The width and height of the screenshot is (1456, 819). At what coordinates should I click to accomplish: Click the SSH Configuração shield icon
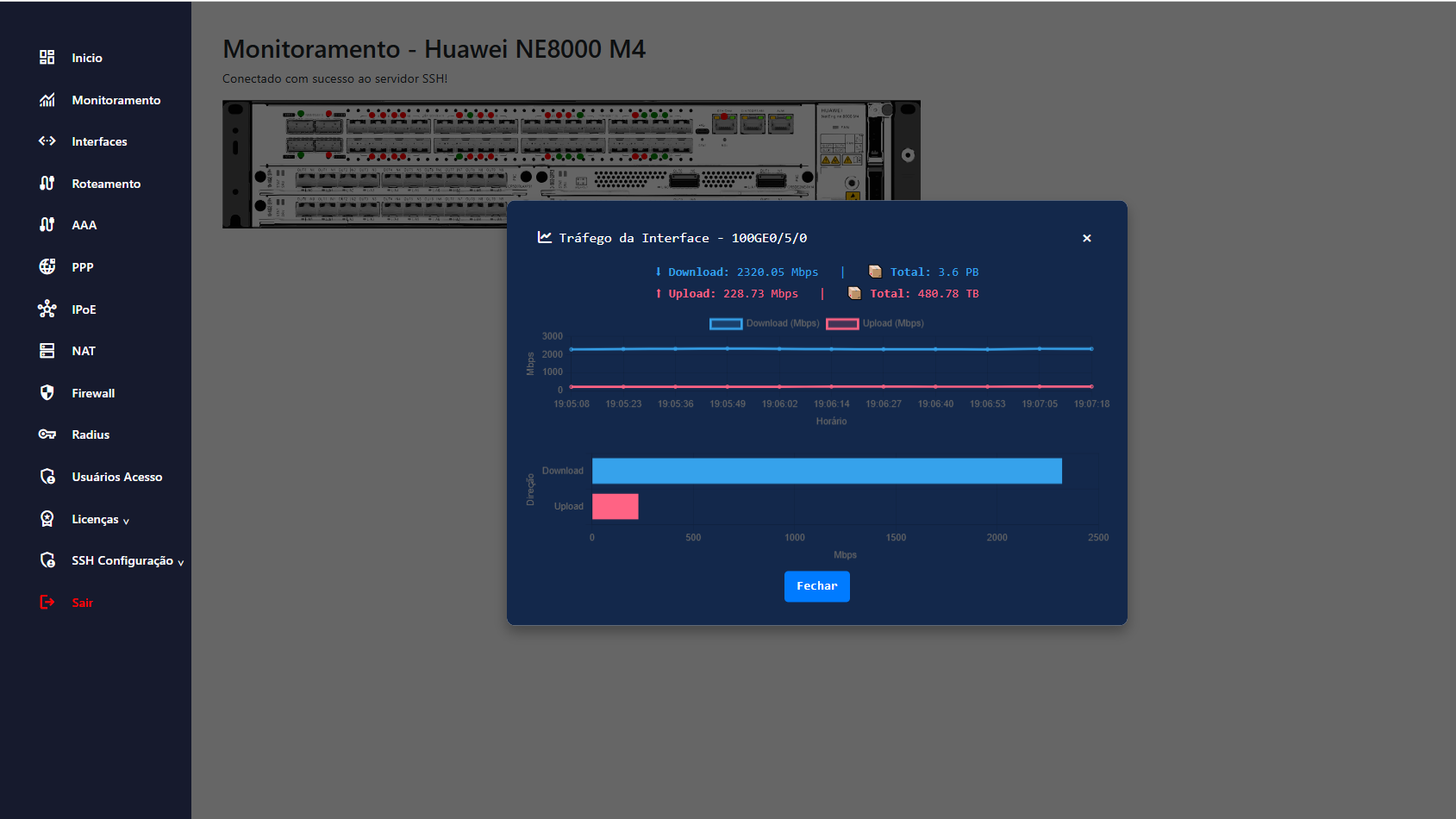pyautogui.click(x=47, y=560)
